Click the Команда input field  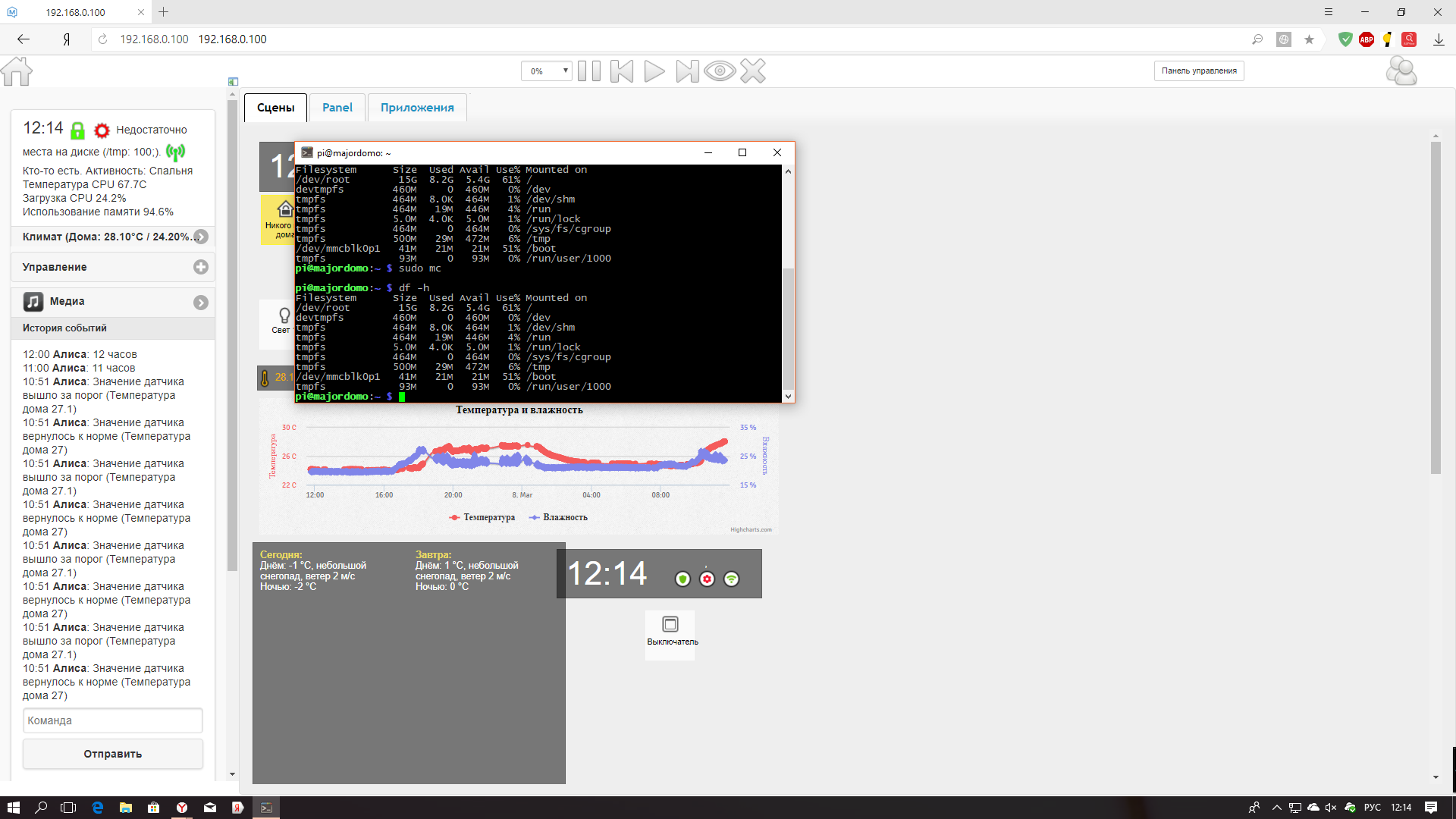point(113,720)
